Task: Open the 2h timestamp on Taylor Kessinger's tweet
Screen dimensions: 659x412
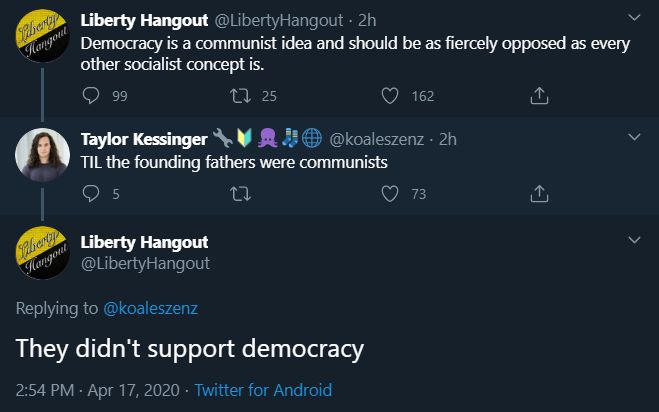Action: tap(447, 139)
